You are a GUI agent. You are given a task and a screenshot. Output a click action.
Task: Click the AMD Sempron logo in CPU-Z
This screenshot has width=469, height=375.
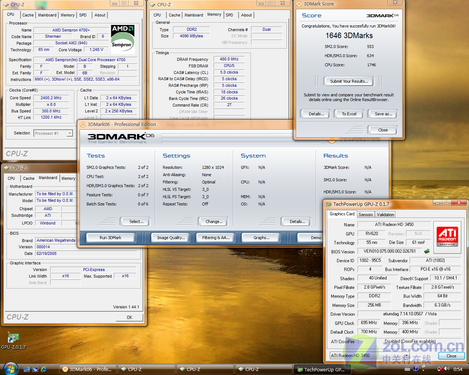(123, 39)
